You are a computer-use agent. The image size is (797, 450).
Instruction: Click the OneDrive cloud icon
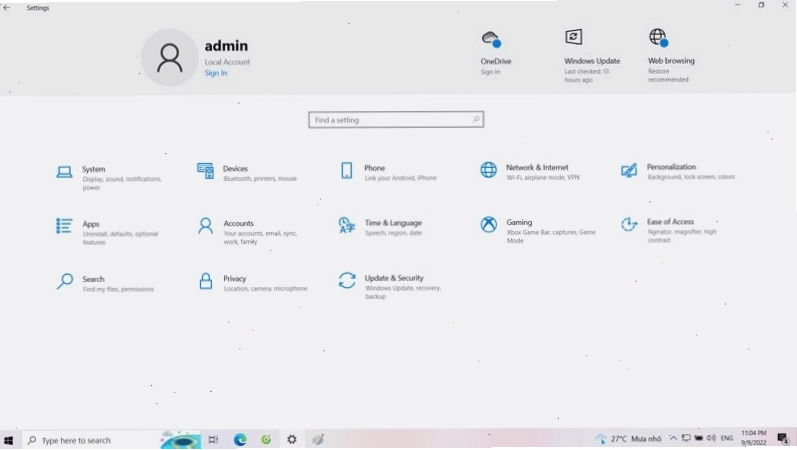coord(491,39)
